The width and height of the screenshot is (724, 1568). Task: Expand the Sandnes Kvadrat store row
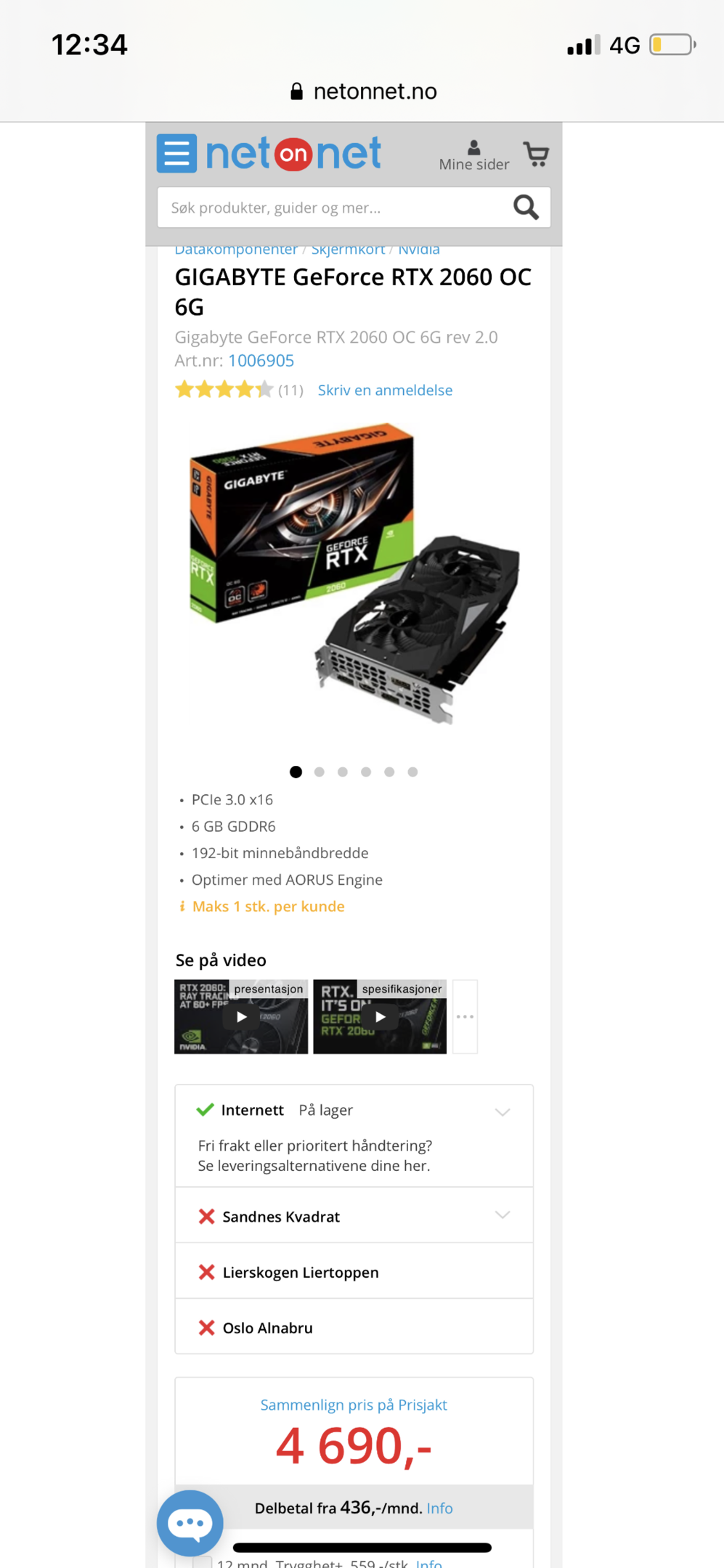tap(354, 1216)
